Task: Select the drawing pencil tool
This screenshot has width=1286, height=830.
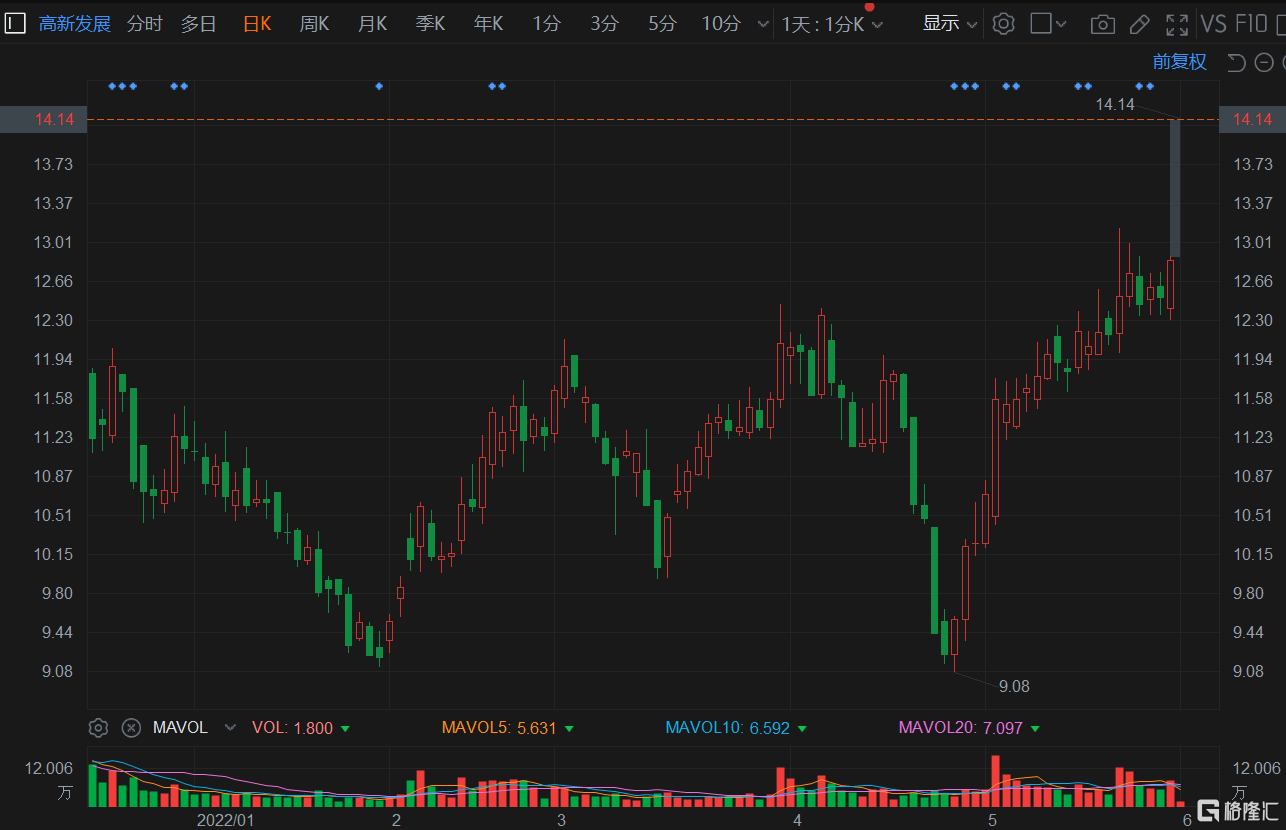Action: click(1139, 24)
